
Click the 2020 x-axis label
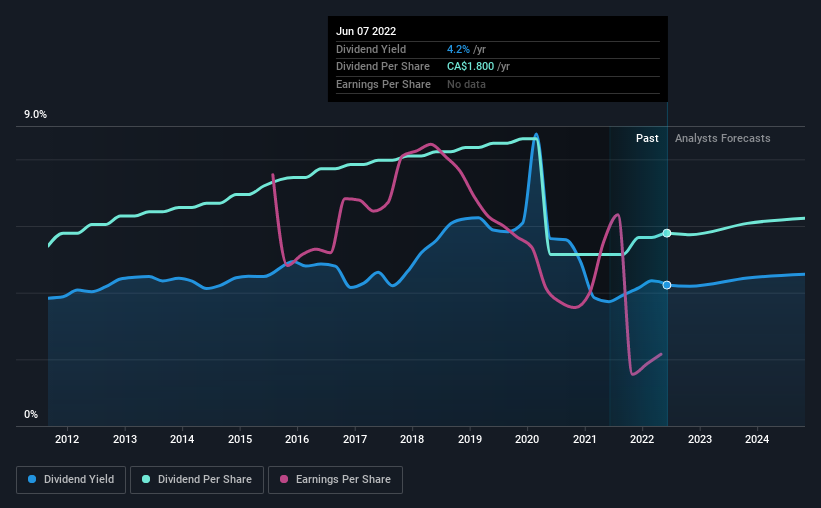pyautogui.click(x=527, y=439)
